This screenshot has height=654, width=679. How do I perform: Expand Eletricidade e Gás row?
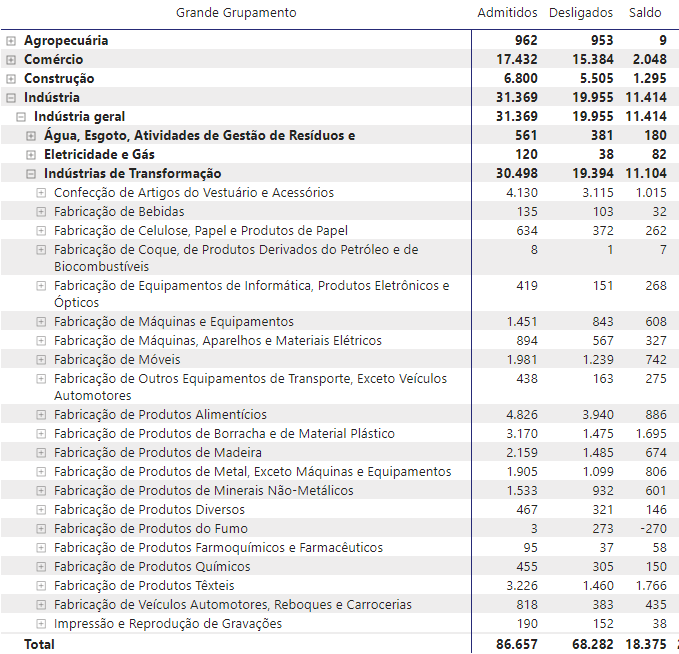click(x=31, y=155)
